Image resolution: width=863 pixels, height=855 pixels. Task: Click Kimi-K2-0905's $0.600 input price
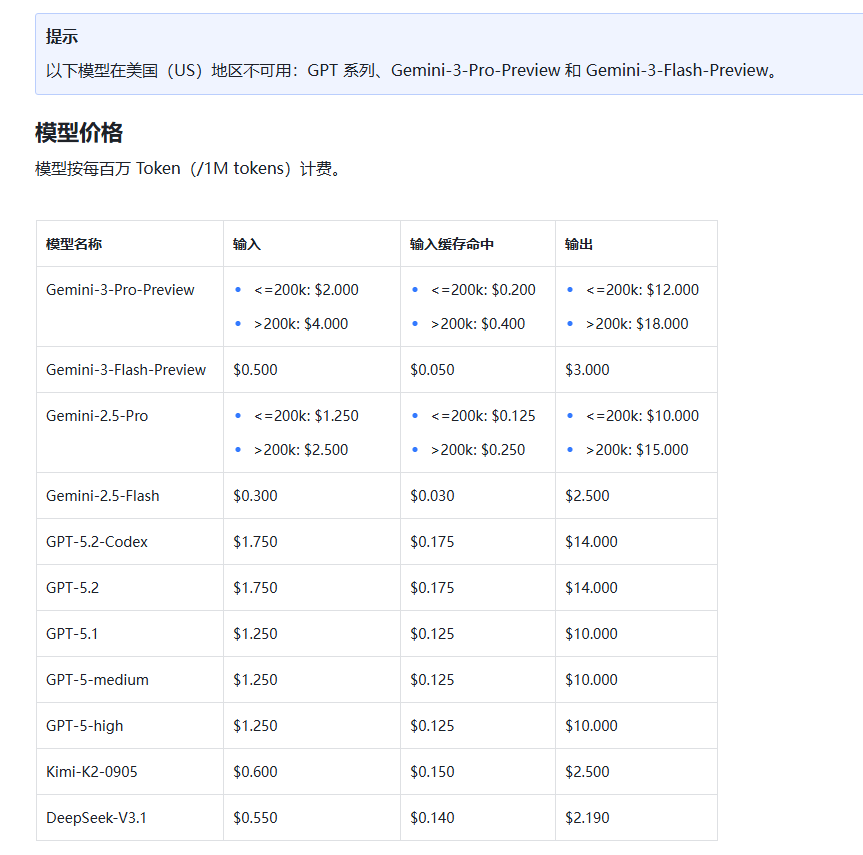[x=255, y=772]
